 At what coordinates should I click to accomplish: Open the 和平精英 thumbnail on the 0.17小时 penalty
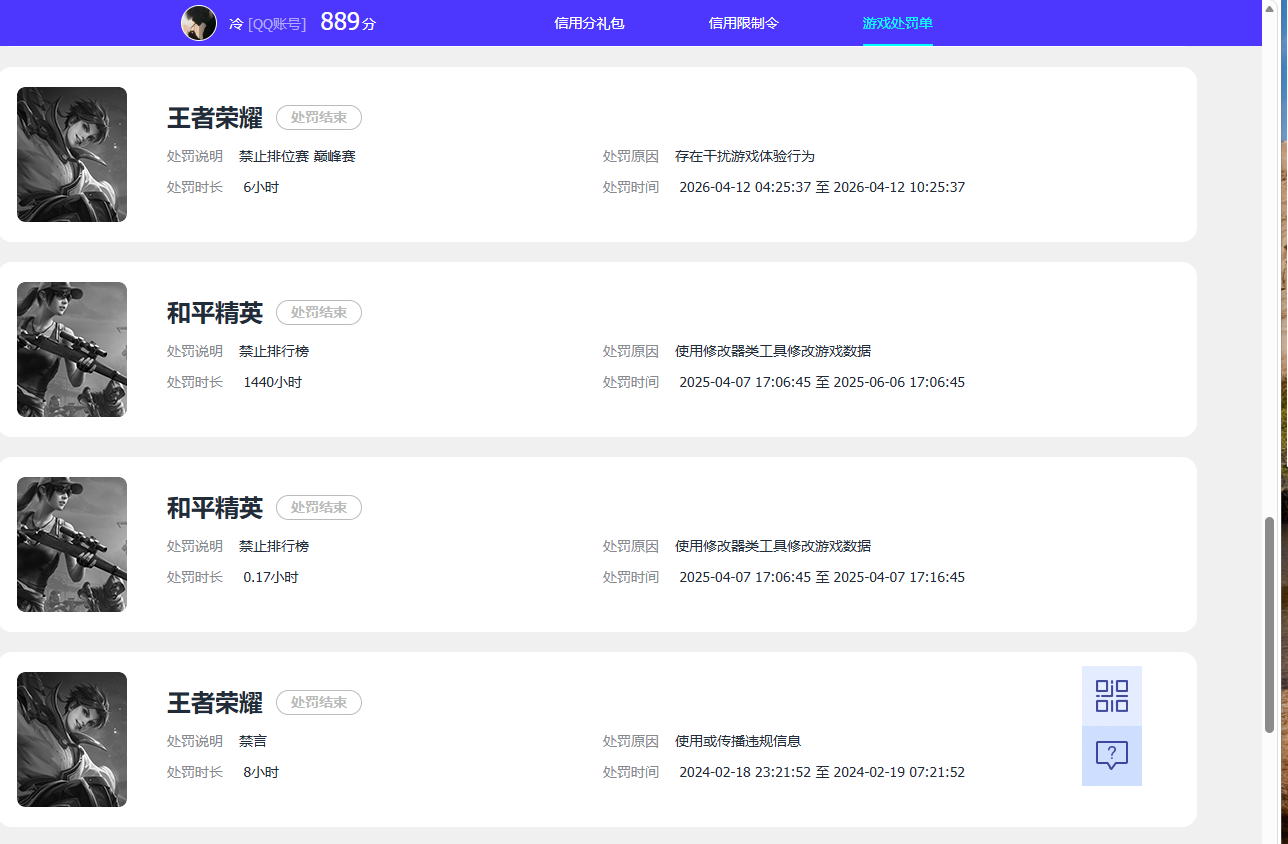pyautogui.click(x=72, y=544)
